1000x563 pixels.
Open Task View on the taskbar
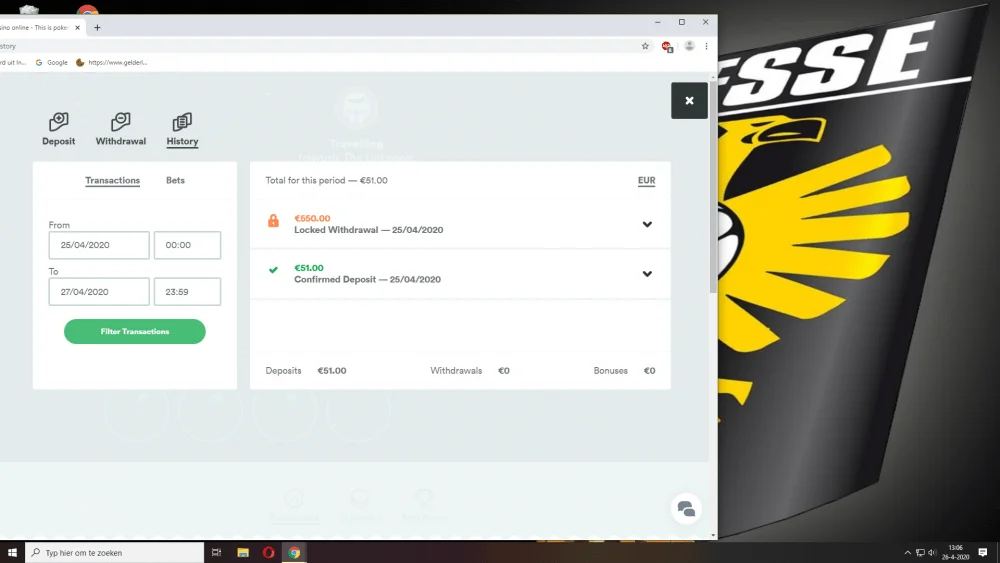coord(217,552)
